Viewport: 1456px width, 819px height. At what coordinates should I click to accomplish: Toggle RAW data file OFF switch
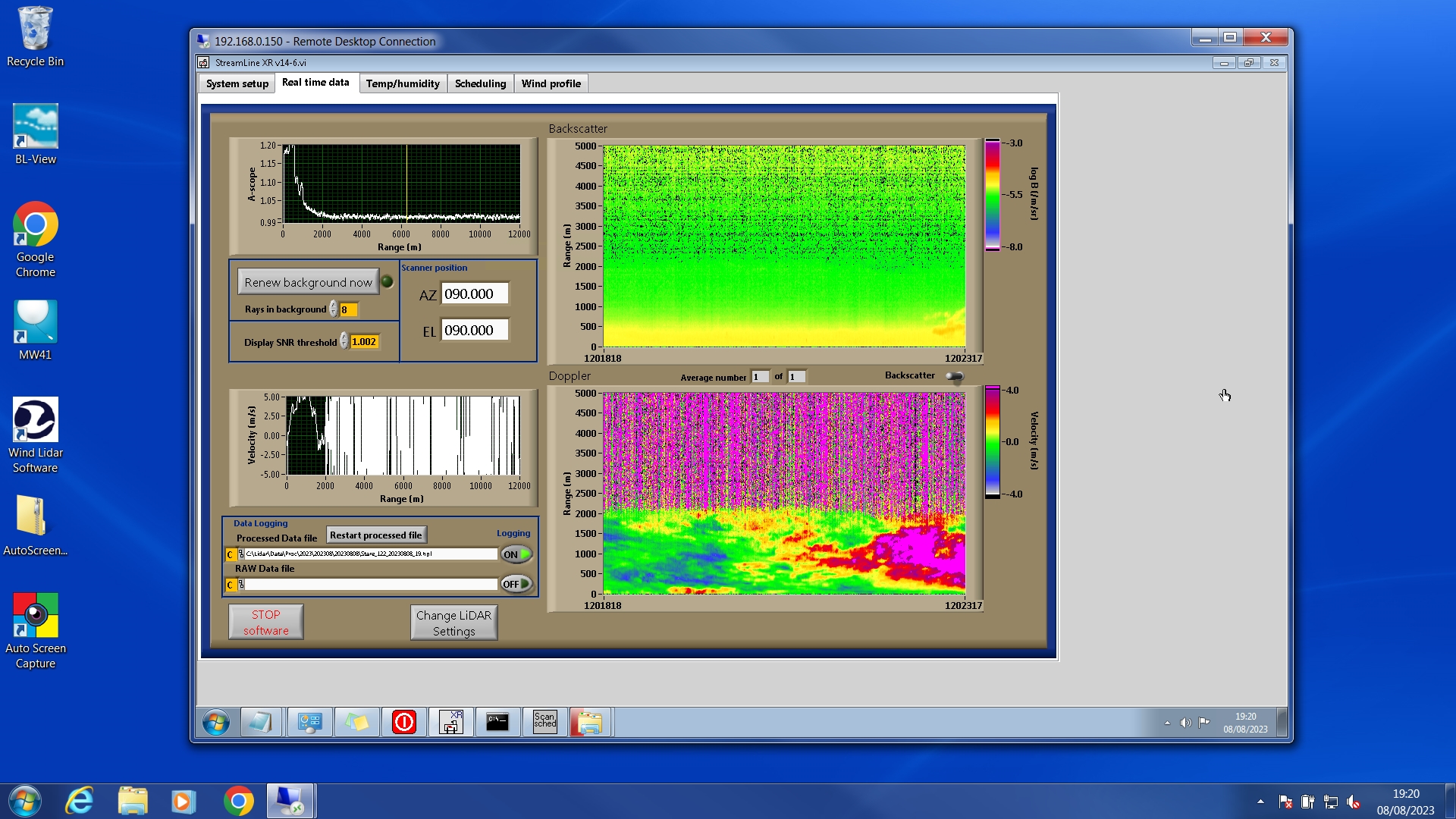[x=516, y=584]
